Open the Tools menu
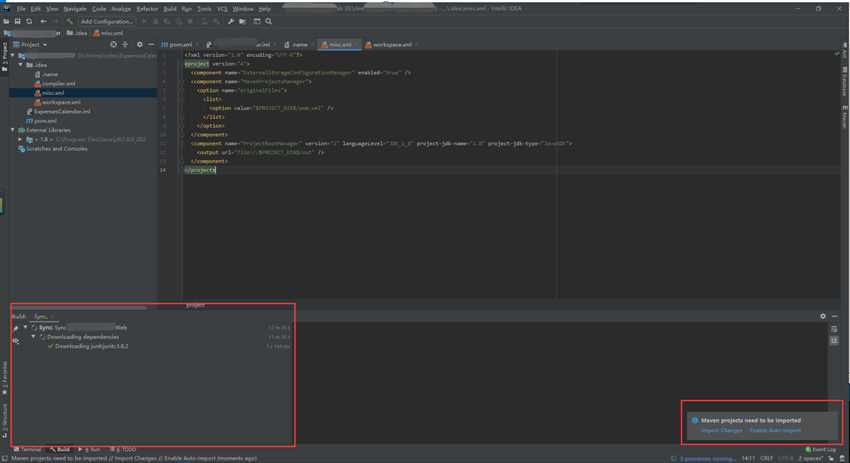850x463 pixels. [x=204, y=9]
